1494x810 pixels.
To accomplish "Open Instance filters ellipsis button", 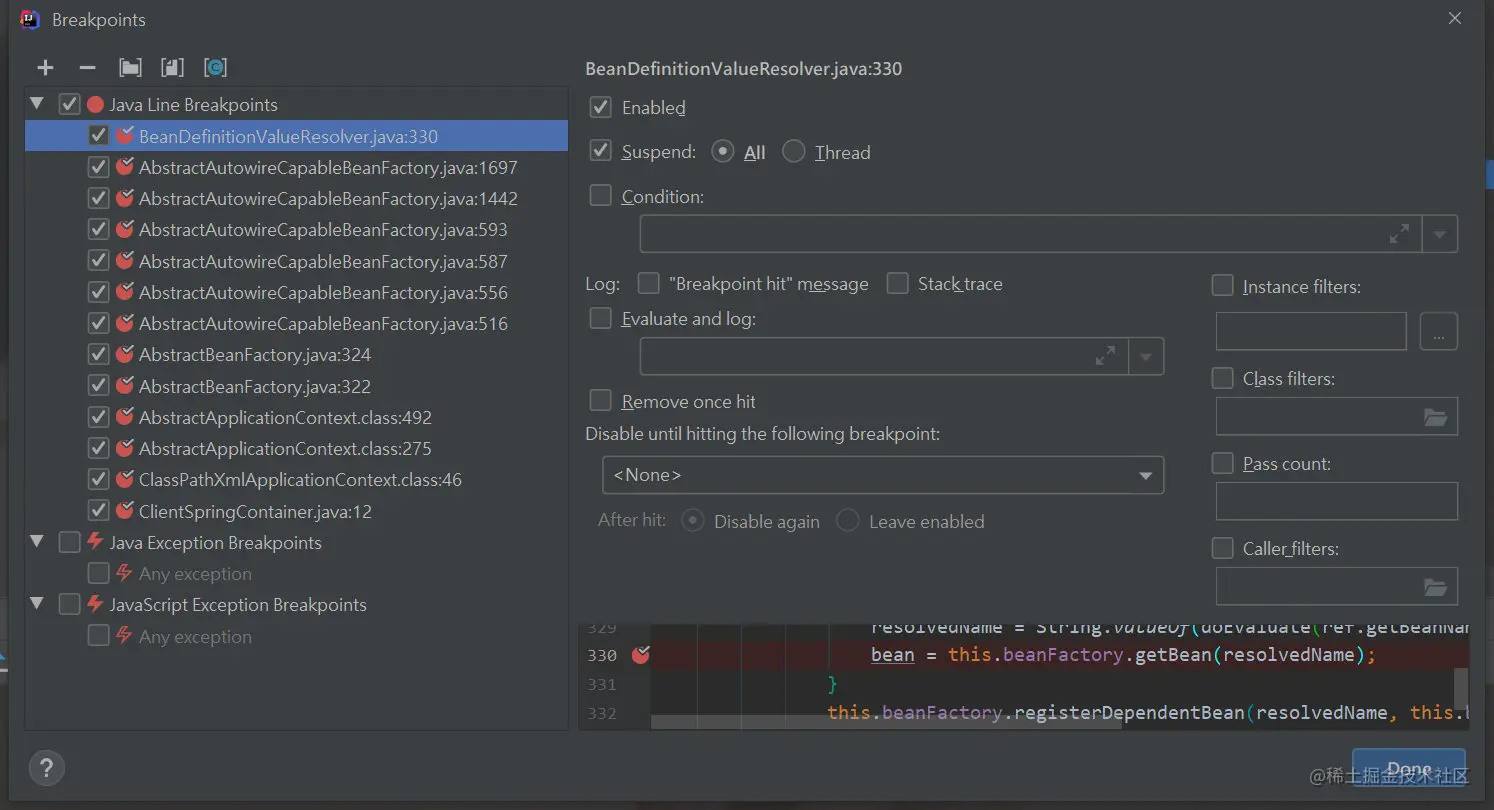I will [1439, 331].
